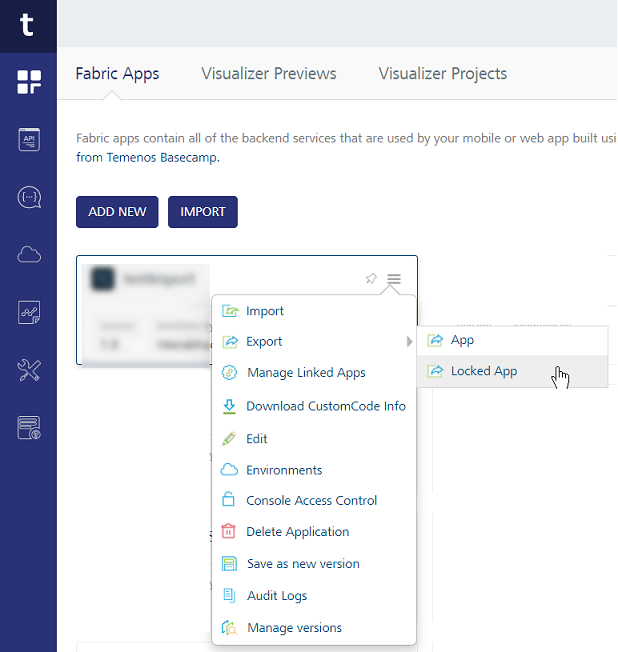This screenshot has height=652, width=618.
Task: Expand the Export submenu arrow
Action: (x=410, y=342)
